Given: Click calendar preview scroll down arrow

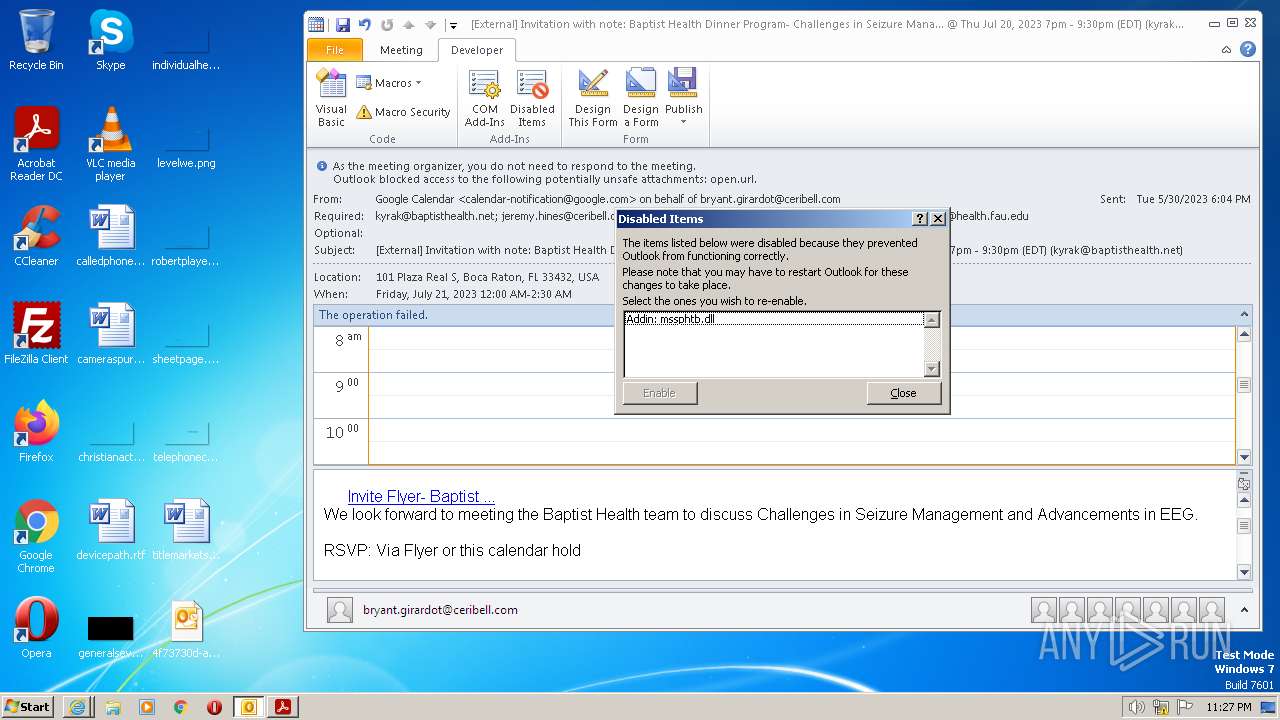Looking at the screenshot, I should pos(1244,456).
